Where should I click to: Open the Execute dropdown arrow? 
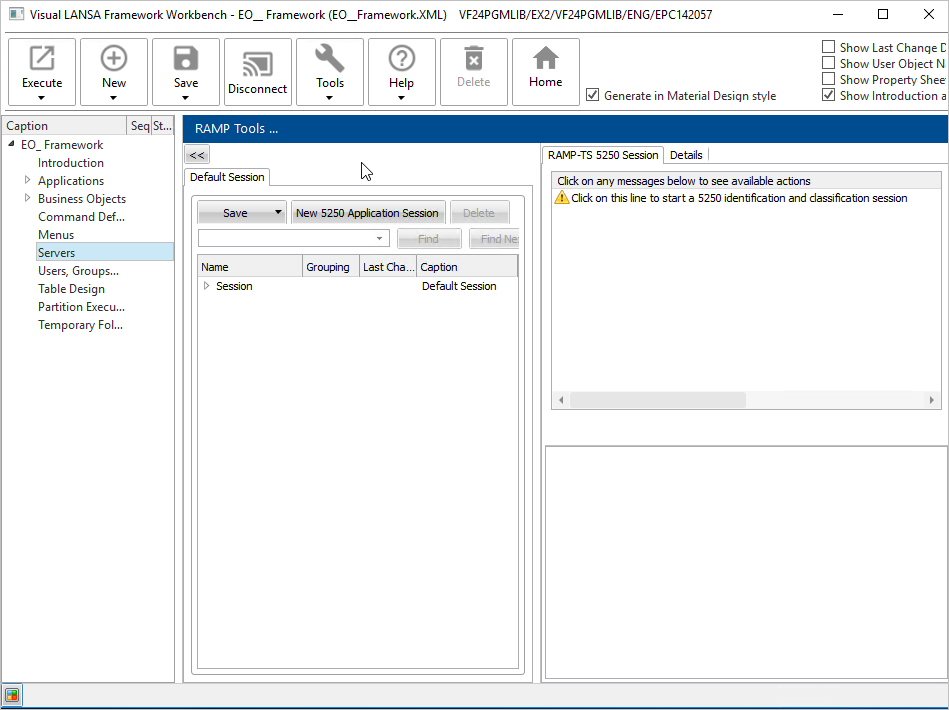coord(41,97)
